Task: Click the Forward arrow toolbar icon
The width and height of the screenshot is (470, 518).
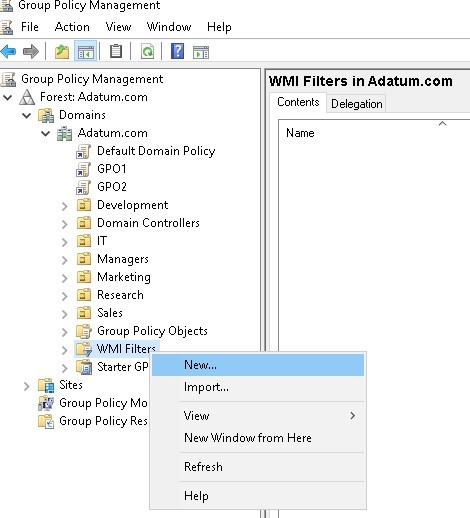Action: click(x=31, y=52)
